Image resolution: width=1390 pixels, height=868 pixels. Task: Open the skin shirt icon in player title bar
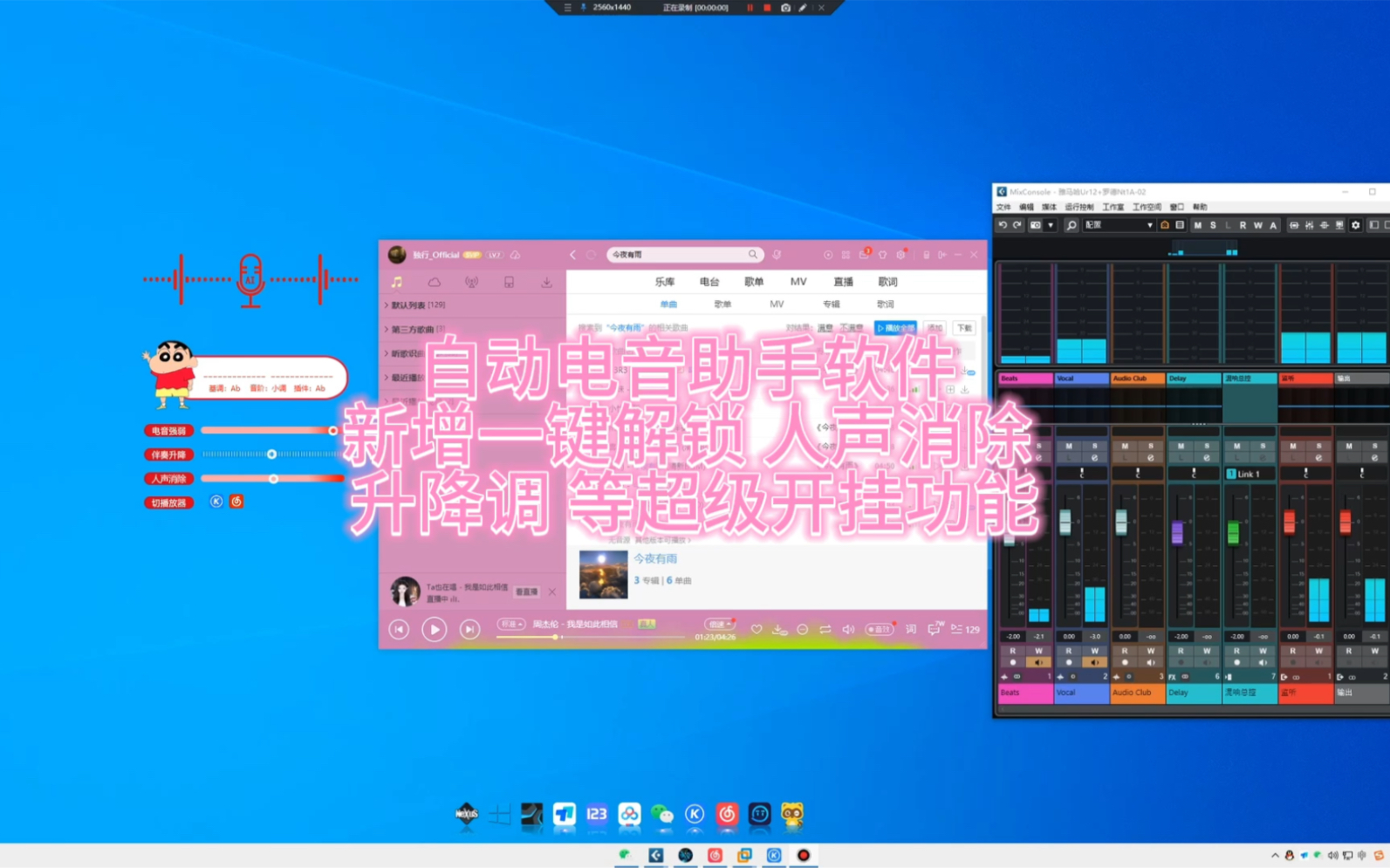pyautogui.click(x=882, y=255)
